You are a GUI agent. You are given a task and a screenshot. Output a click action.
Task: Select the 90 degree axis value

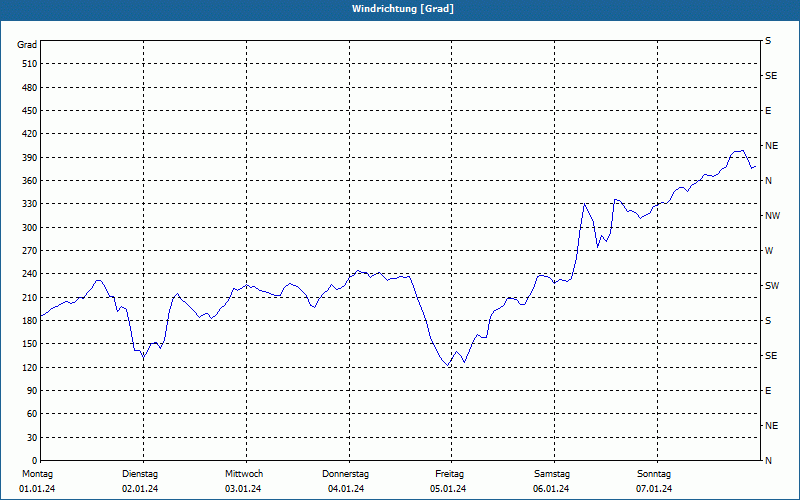click(32, 391)
